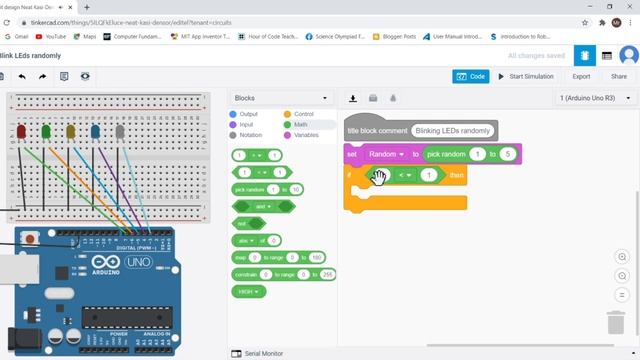Click the horizontal scrollbar of the workspace

[520, 345]
